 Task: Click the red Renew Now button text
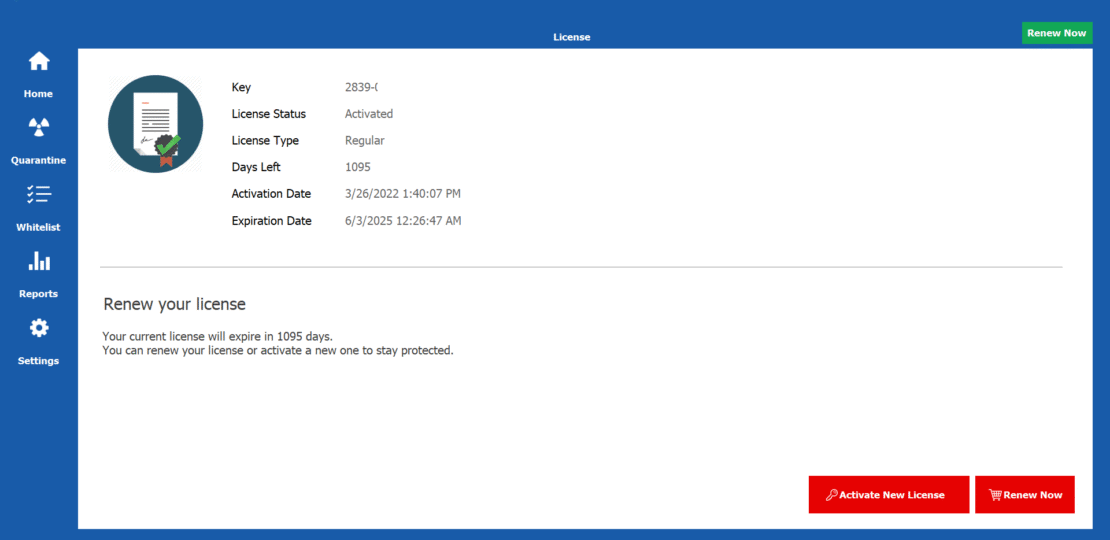pyautogui.click(x=1033, y=495)
